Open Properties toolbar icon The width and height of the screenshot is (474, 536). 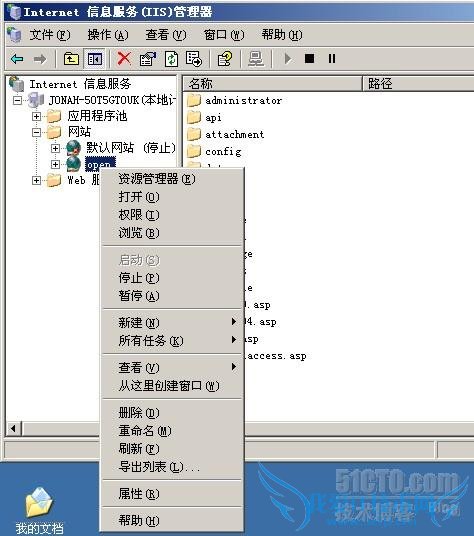tap(148, 59)
